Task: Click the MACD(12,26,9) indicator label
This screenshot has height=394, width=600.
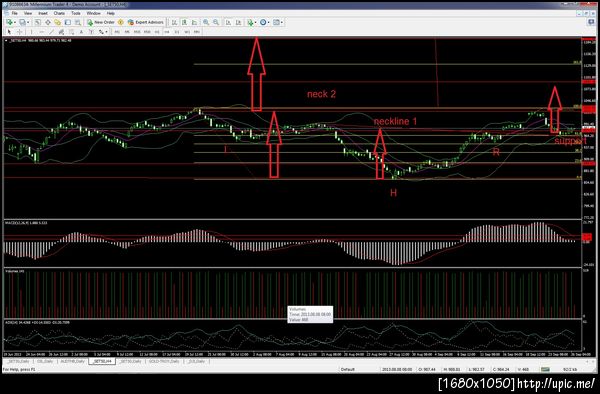Action: coord(26,222)
